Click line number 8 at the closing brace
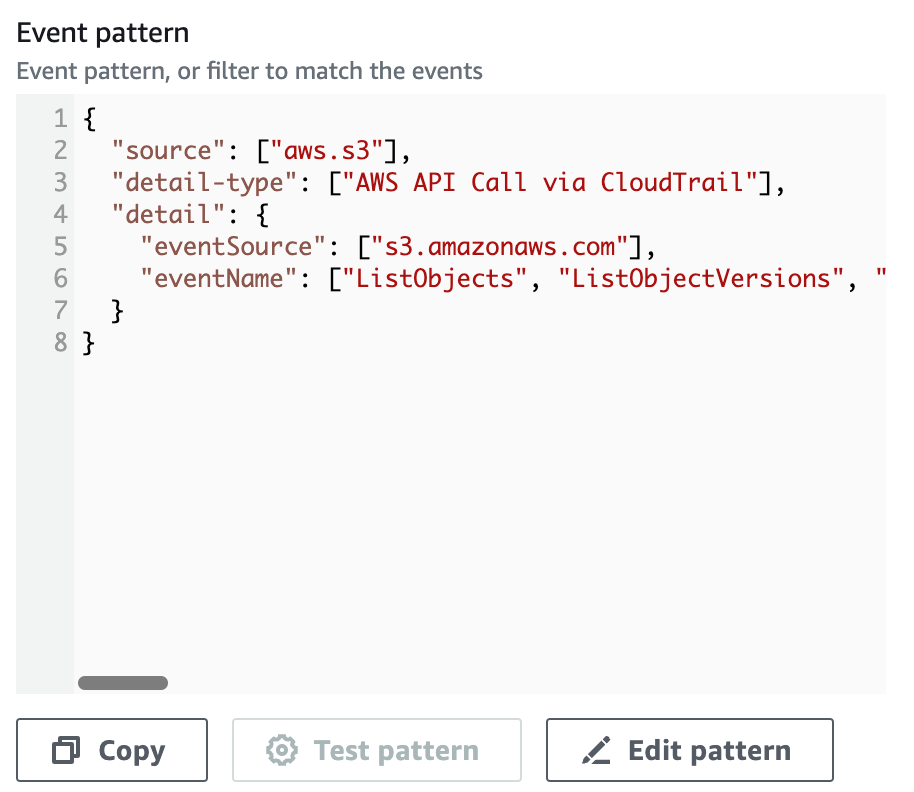This screenshot has width=914, height=792. 60,342
